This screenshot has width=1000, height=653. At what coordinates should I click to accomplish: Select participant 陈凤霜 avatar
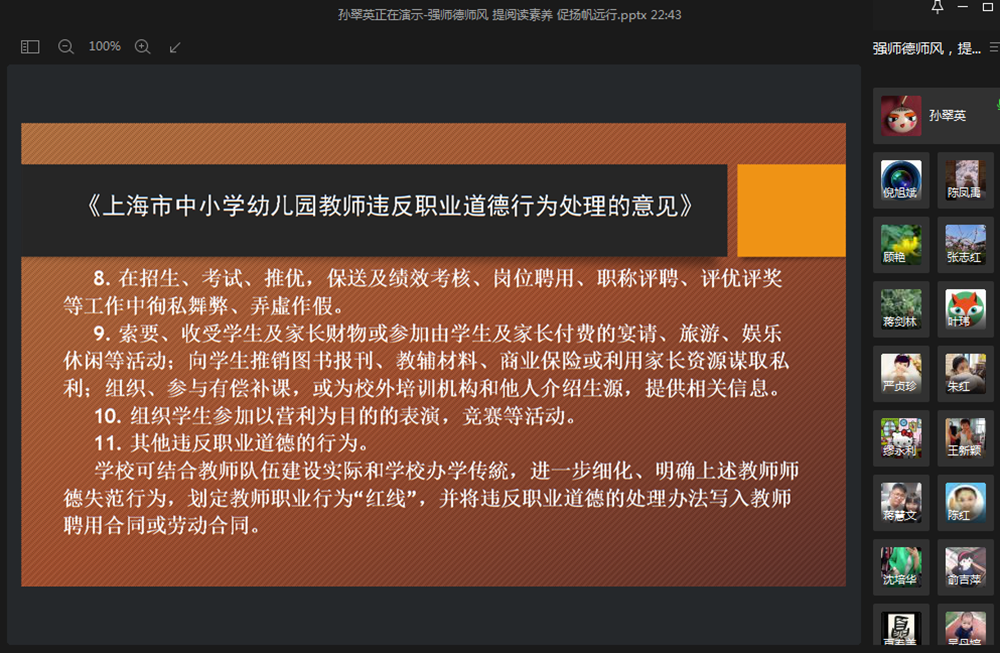pos(965,180)
